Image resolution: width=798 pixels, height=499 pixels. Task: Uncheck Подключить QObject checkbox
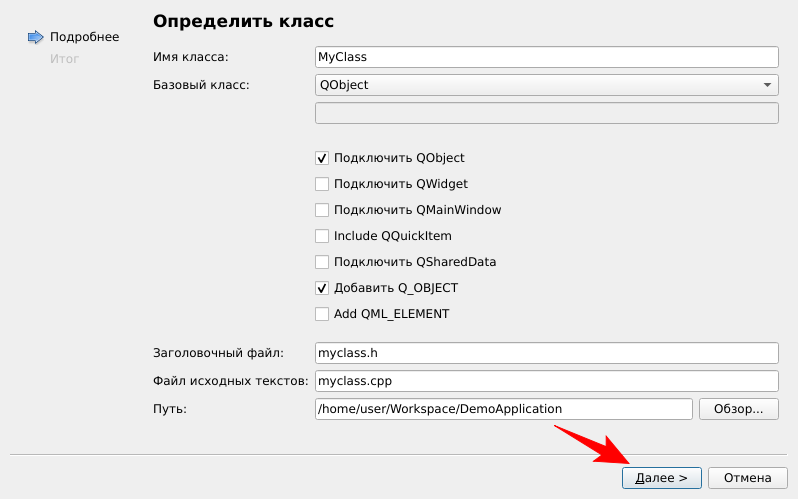(x=322, y=158)
